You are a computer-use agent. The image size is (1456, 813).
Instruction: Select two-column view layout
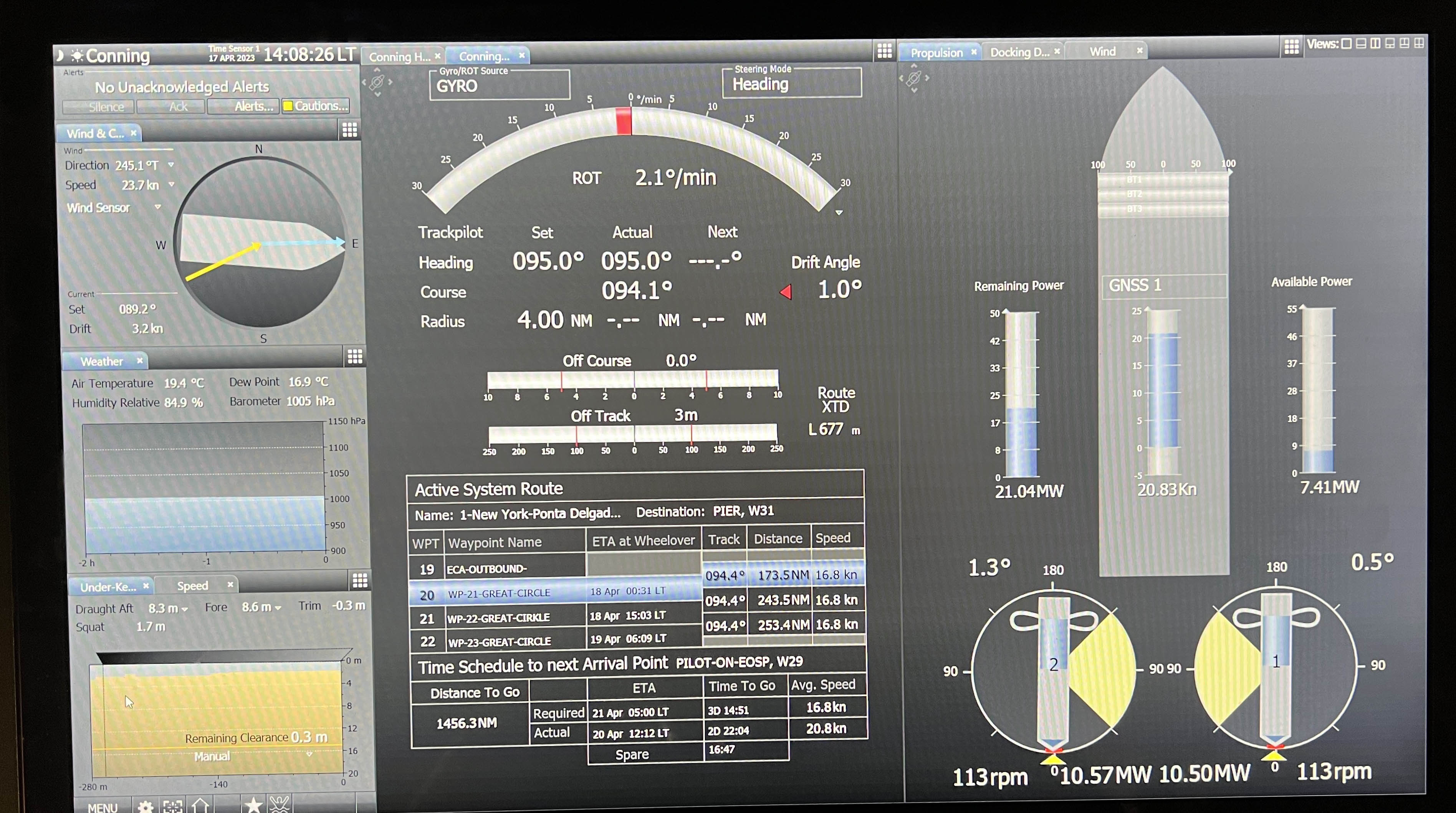(1376, 43)
